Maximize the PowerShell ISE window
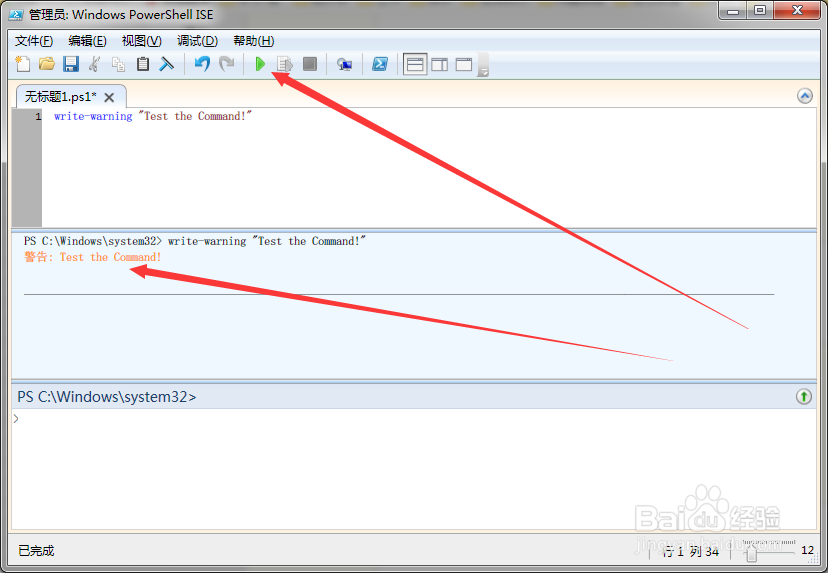 pos(760,11)
